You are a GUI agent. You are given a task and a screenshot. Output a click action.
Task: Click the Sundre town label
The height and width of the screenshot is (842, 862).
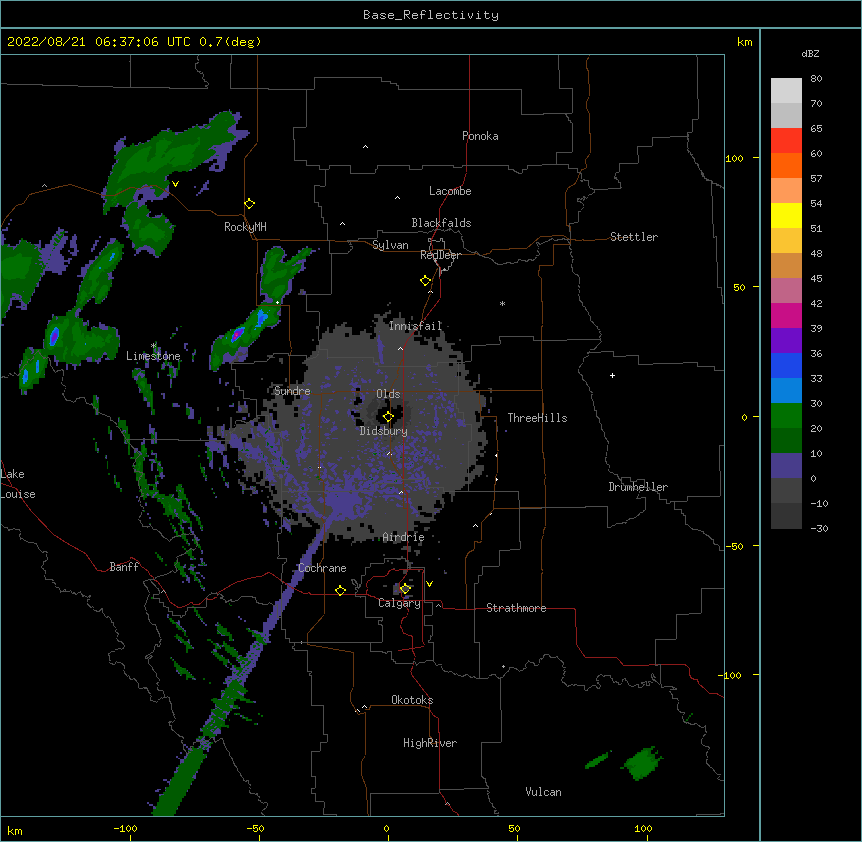coord(292,391)
